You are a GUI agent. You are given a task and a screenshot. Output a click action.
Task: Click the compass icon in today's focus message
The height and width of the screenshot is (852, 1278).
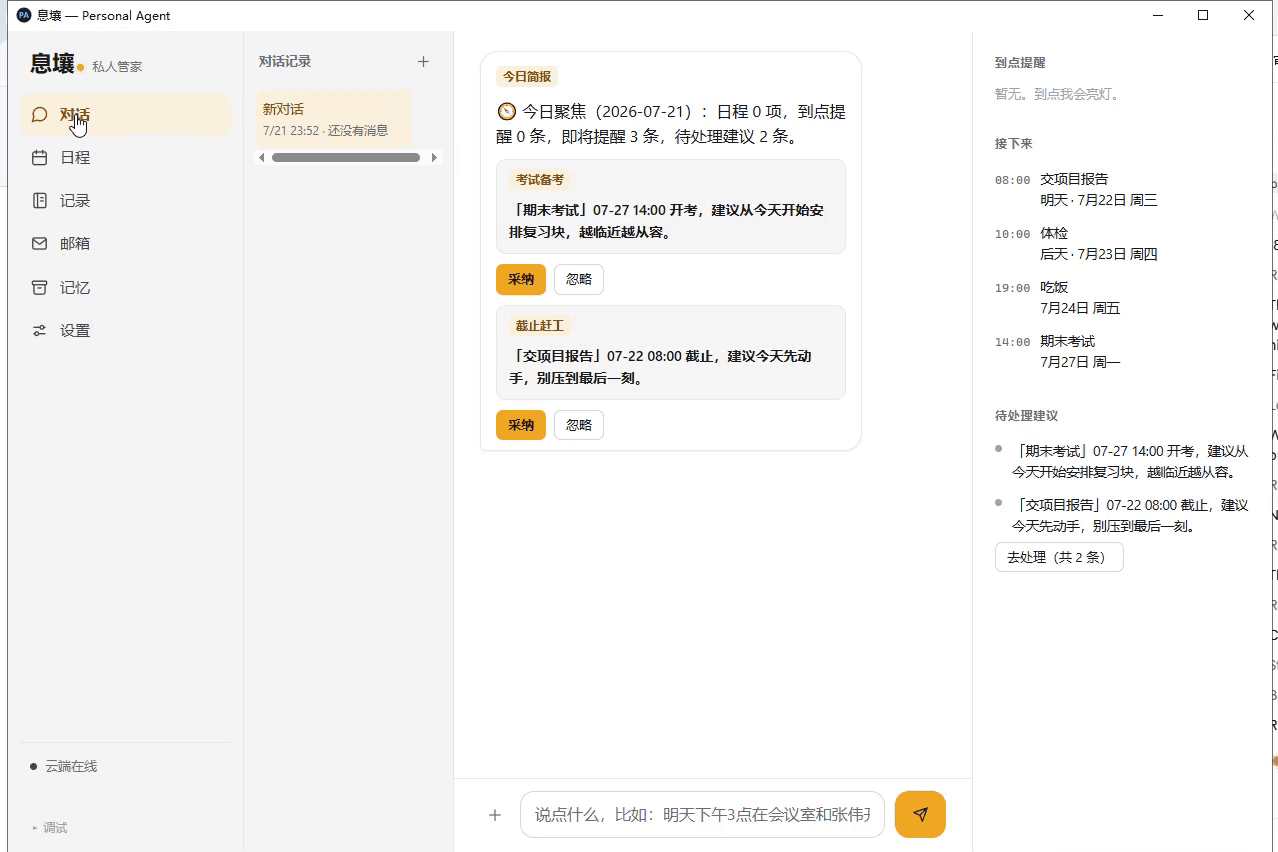(506, 112)
